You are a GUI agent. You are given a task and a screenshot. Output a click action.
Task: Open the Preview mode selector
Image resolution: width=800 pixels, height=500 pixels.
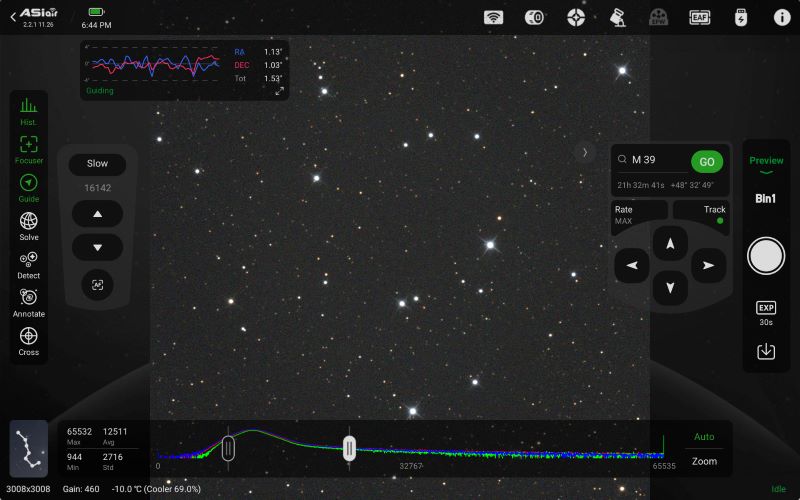click(766, 164)
